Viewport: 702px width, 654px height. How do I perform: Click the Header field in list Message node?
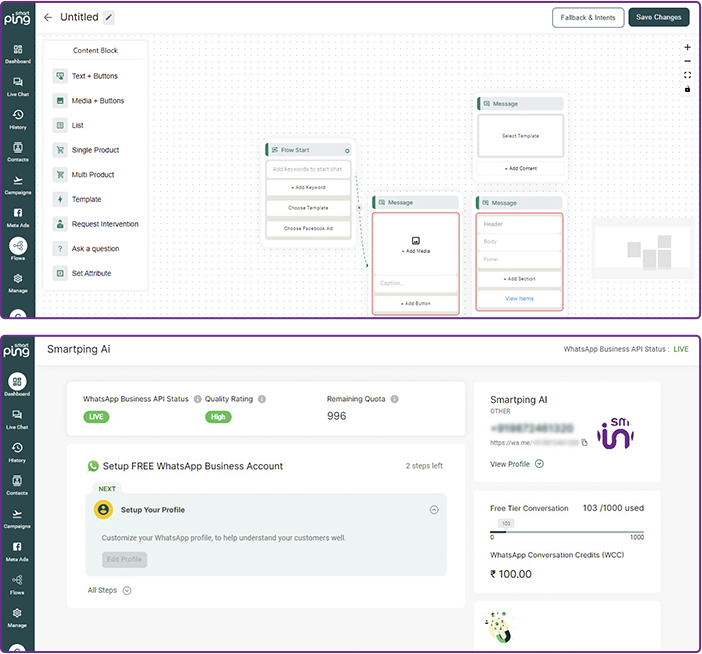pyautogui.click(x=519, y=224)
